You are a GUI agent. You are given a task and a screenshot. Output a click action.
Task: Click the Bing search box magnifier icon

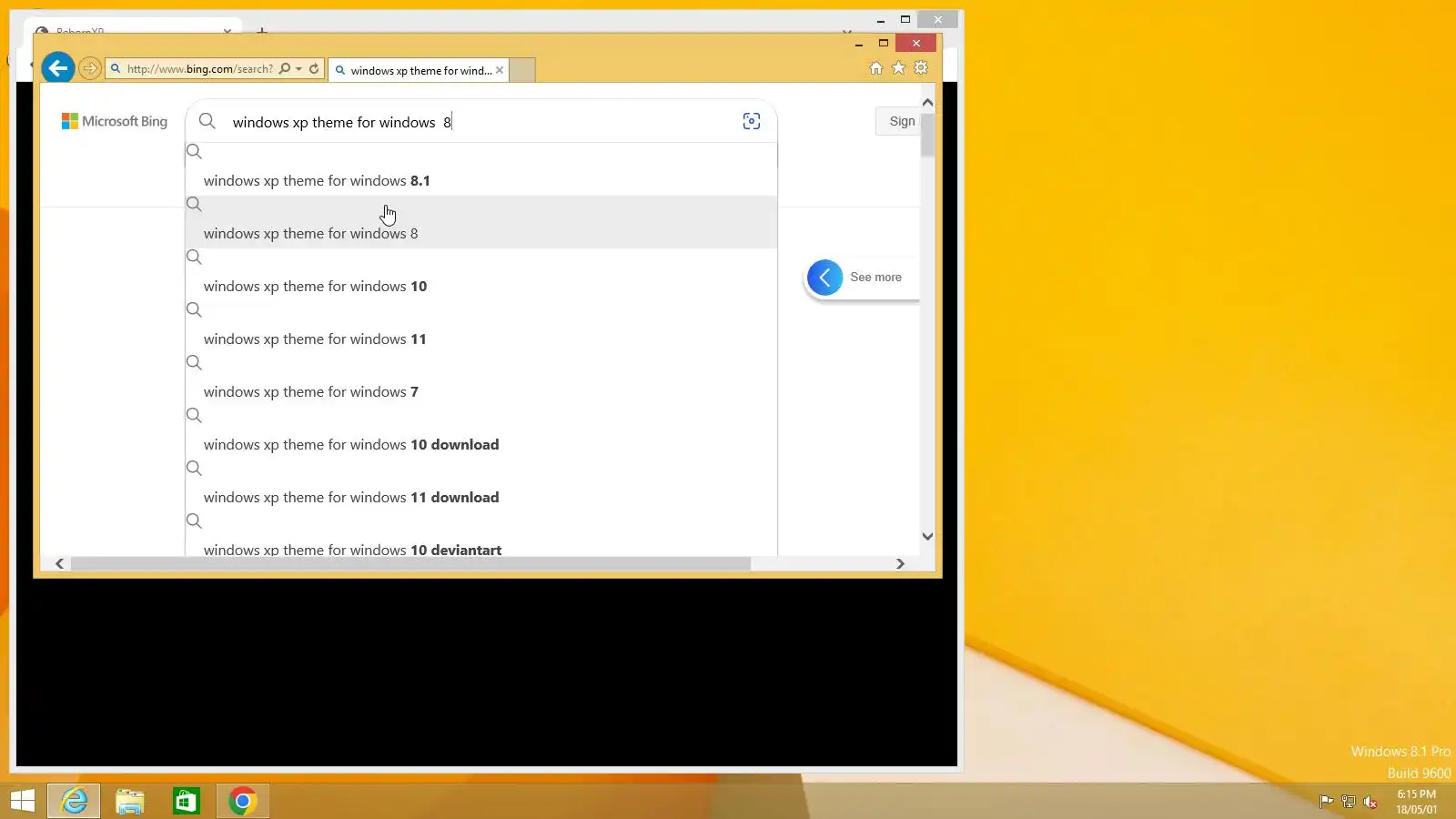(207, 121)
